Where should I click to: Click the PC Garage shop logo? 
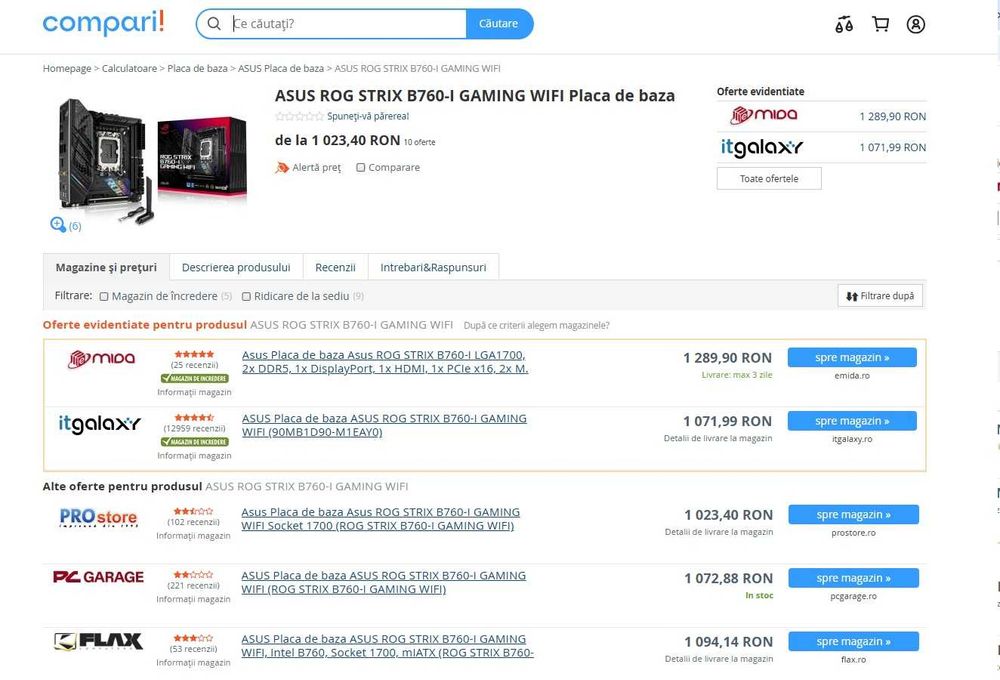click(x=98, y=577)
